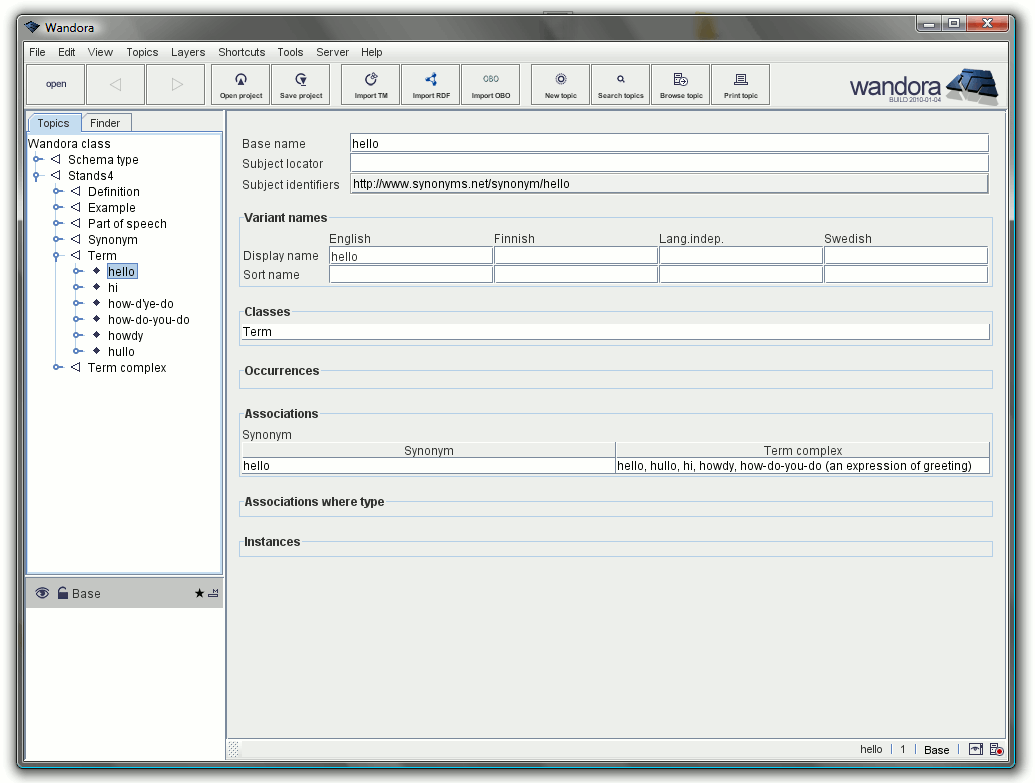Collapse the Term tree node

57,255
